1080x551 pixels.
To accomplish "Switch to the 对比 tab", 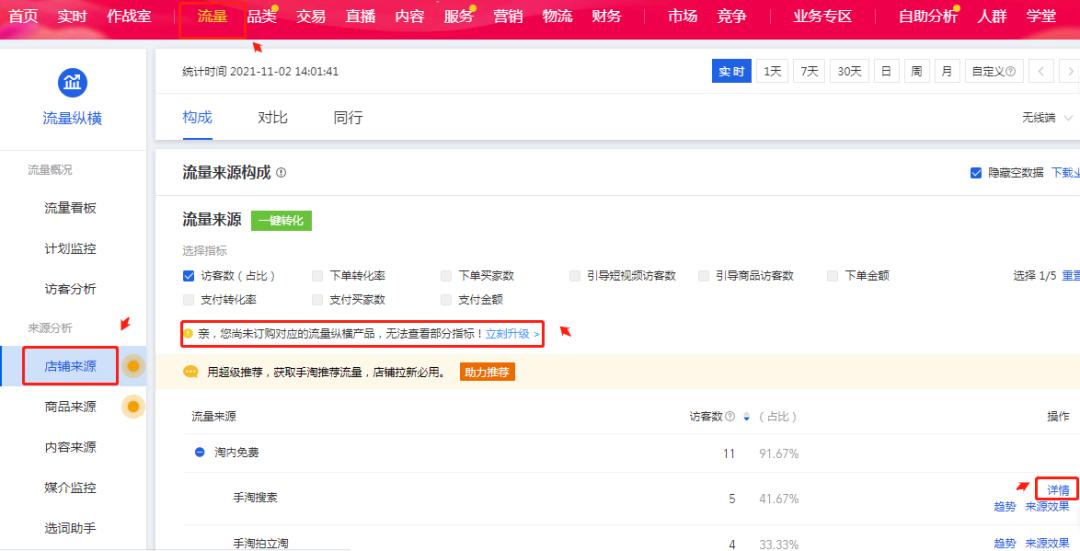I will click(273, 118).
